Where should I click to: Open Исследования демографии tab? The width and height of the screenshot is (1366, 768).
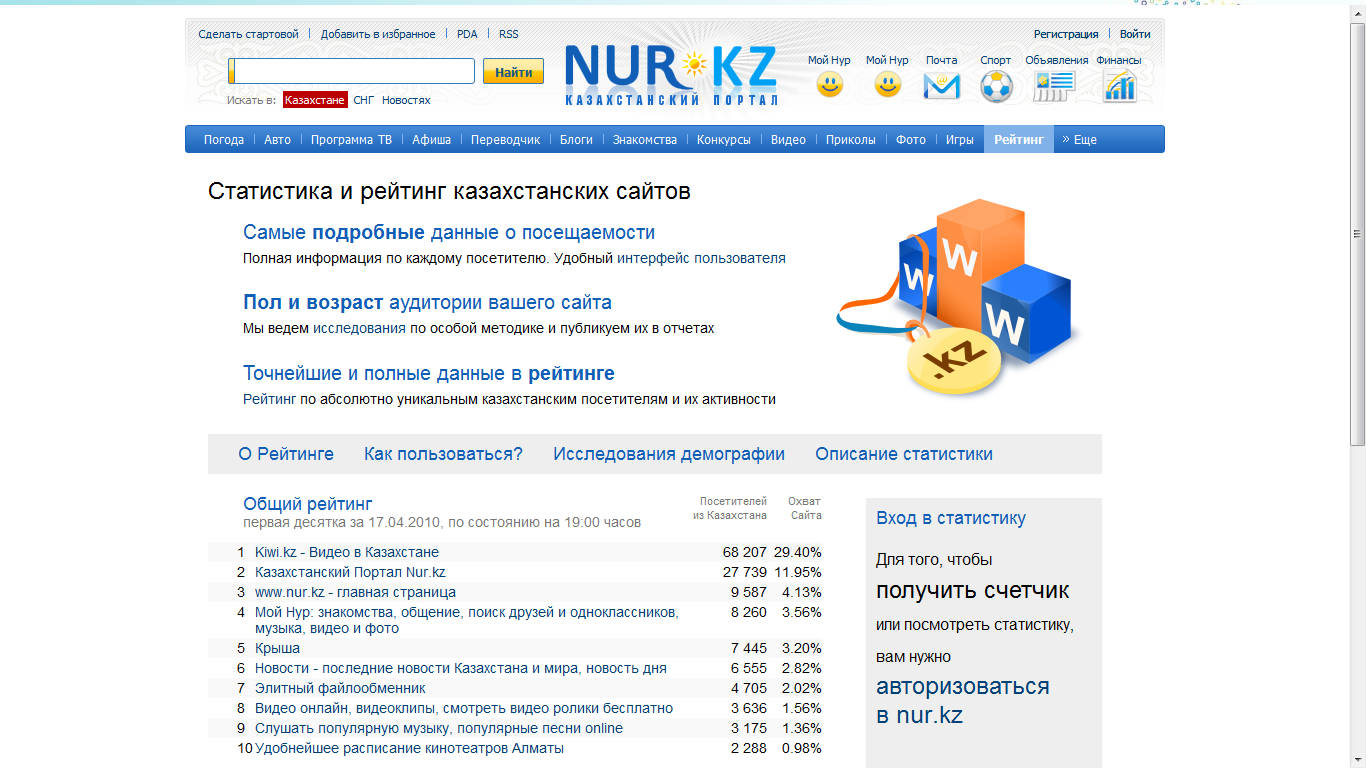[x=669, y=454]
